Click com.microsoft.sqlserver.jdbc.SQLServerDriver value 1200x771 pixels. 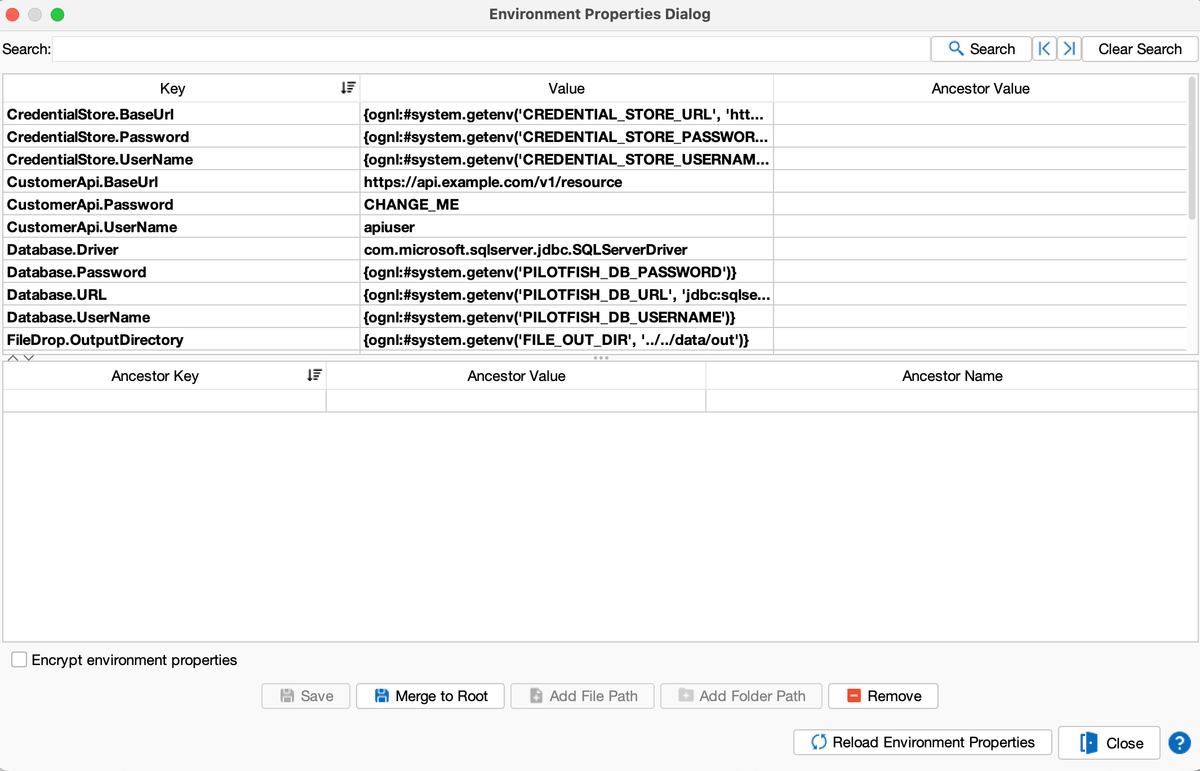click(566, 249)
